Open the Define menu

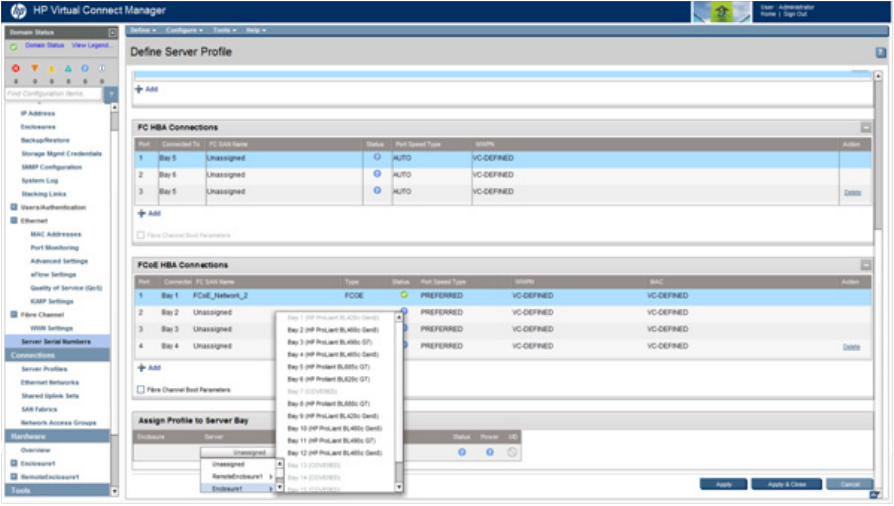pyautogui.click(x=143, y=30)
